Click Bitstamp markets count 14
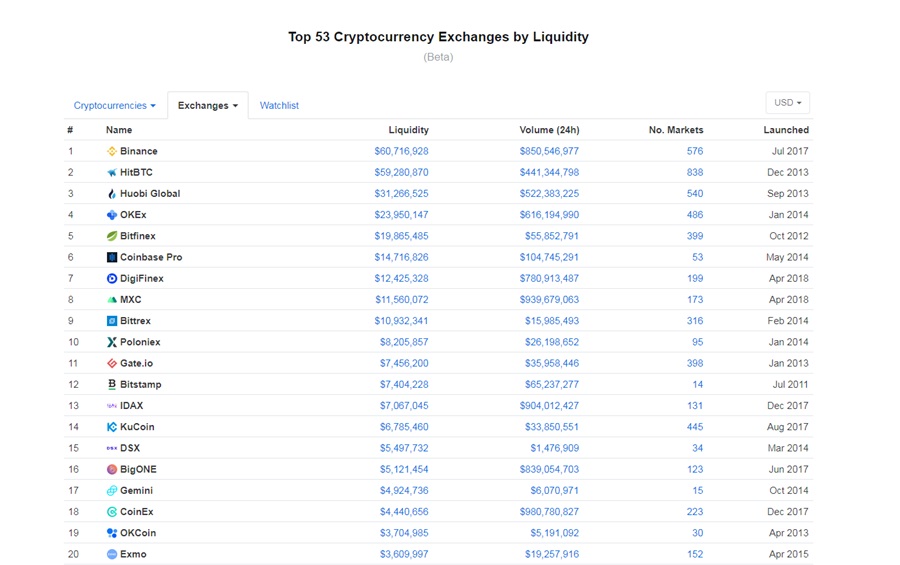 point(697,384)
